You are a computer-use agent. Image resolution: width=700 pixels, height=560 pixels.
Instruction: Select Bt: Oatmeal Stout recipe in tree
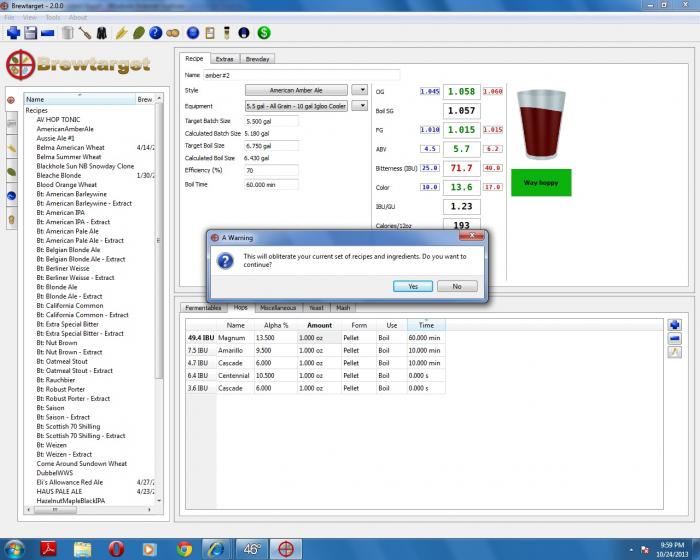[x=62, y=361]
